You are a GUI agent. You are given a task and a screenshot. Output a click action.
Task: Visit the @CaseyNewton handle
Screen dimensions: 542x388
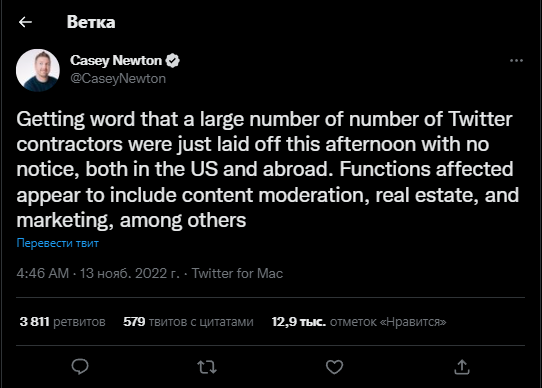(x=118, y=78)
